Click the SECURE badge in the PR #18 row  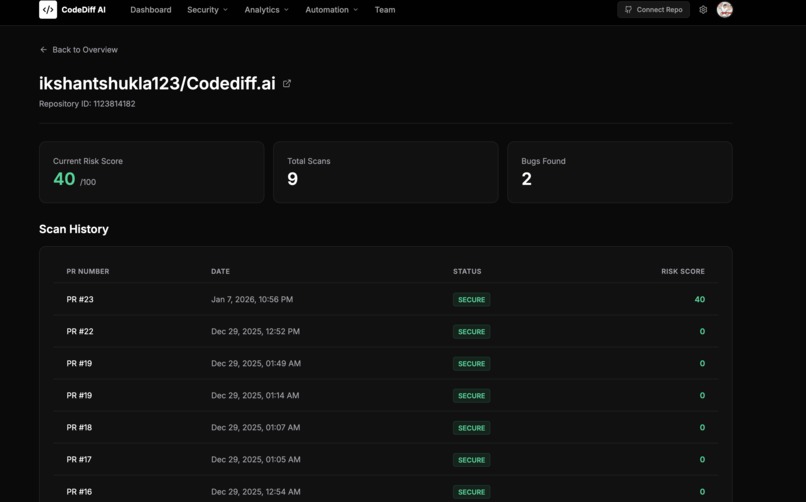click(x=471, y=427)
